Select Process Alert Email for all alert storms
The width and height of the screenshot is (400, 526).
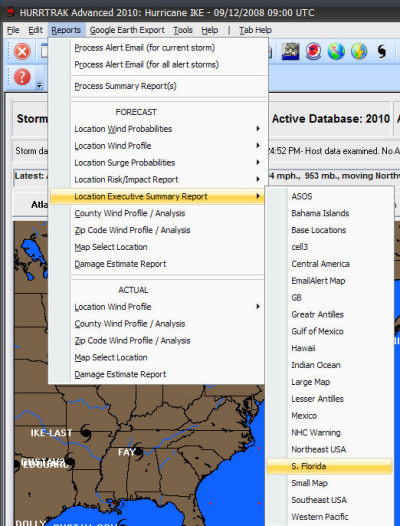click(158, 64)
